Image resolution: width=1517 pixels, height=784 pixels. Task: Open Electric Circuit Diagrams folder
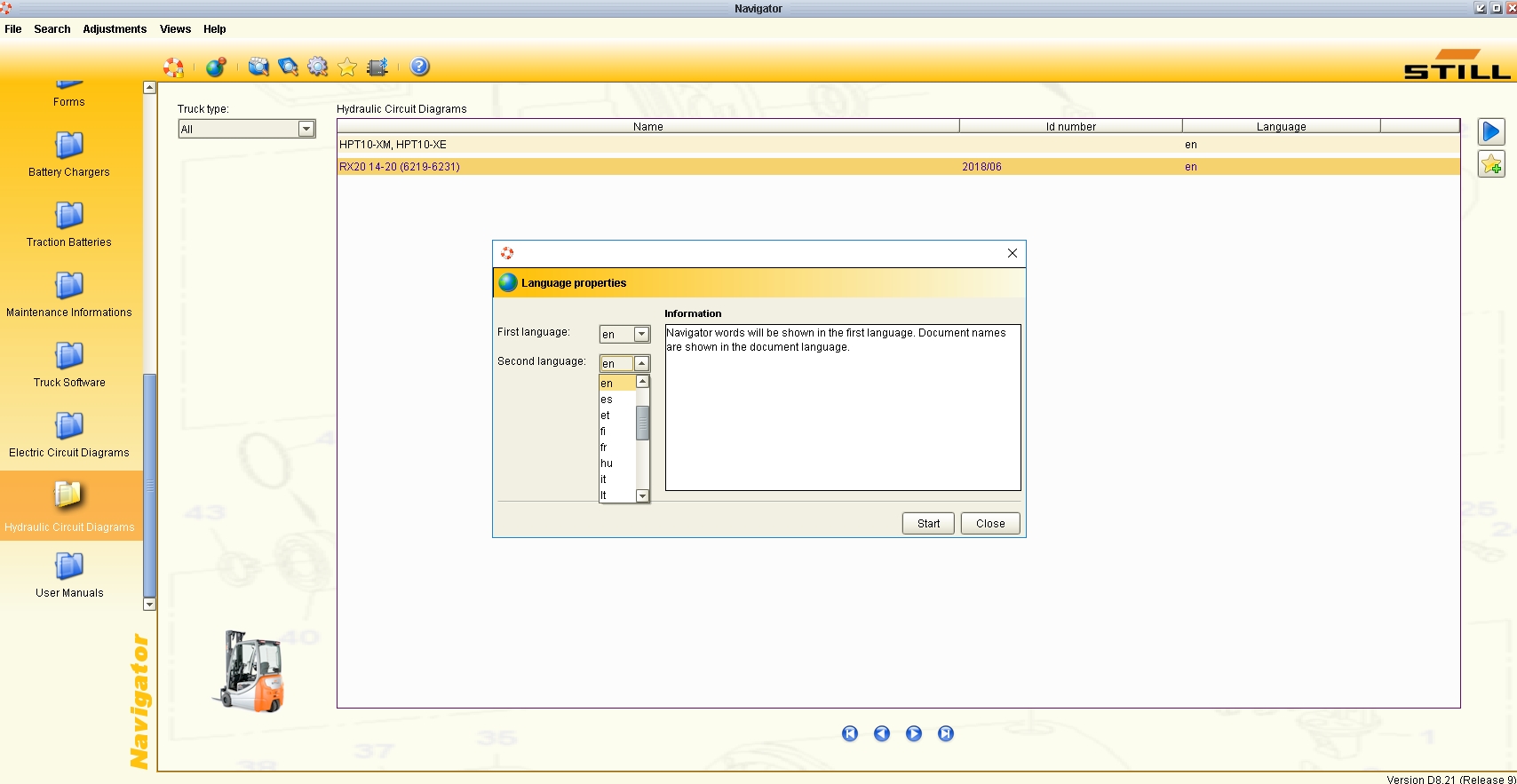click(x=69, y=434)
